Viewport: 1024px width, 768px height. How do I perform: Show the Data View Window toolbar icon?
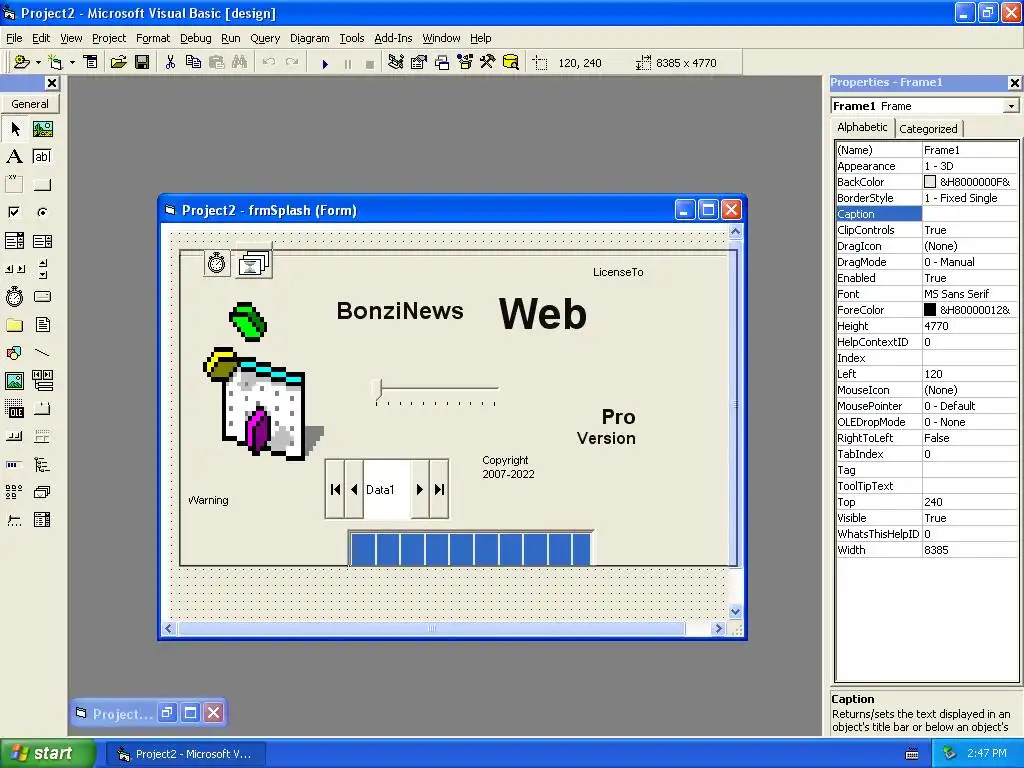(511, 62)
